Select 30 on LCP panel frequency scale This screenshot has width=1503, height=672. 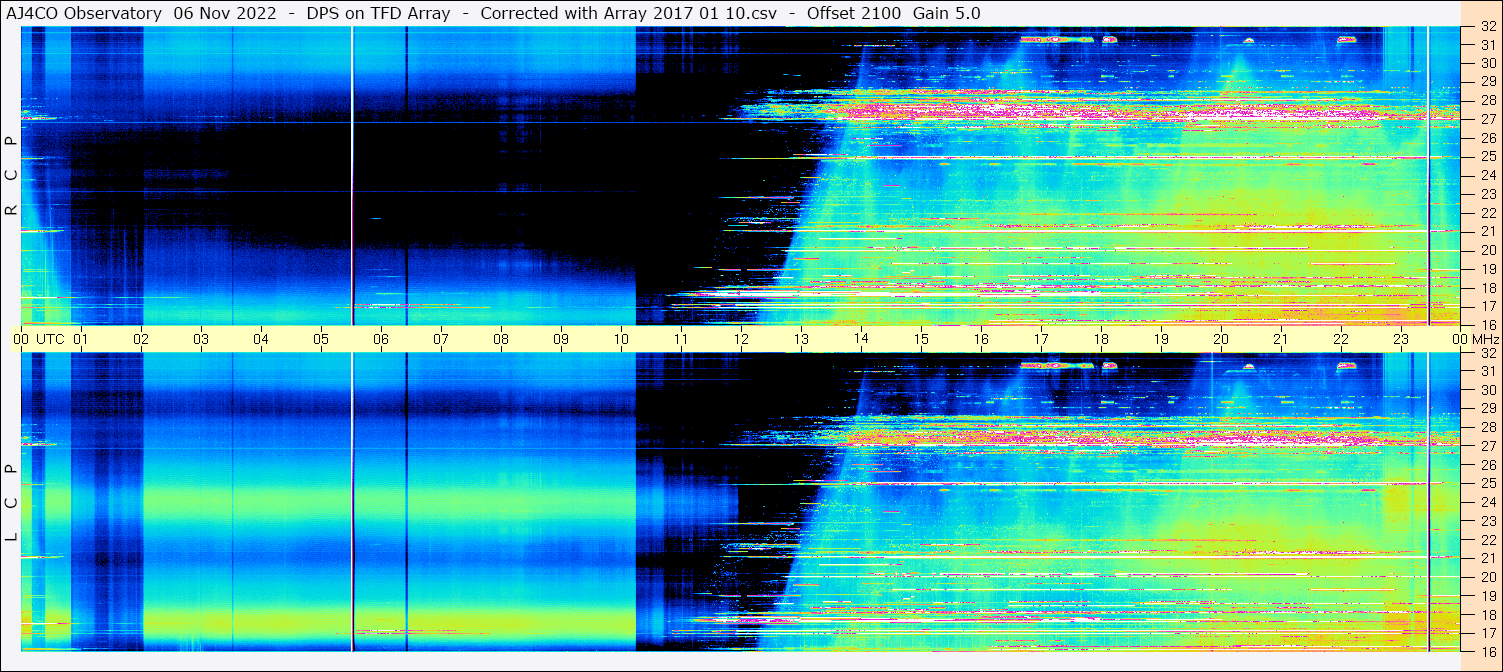[x=1487, y=390]
